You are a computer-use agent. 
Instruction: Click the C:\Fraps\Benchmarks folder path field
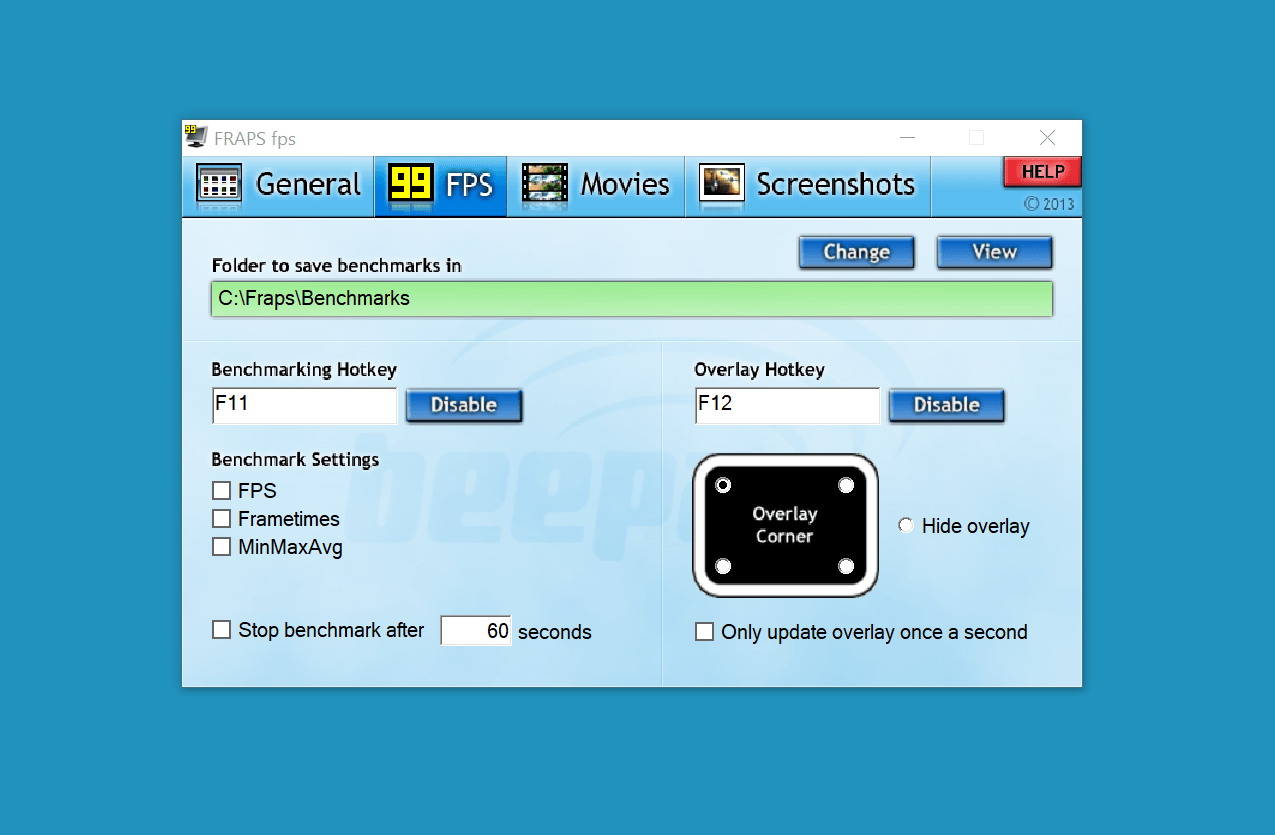click(632, 299)
